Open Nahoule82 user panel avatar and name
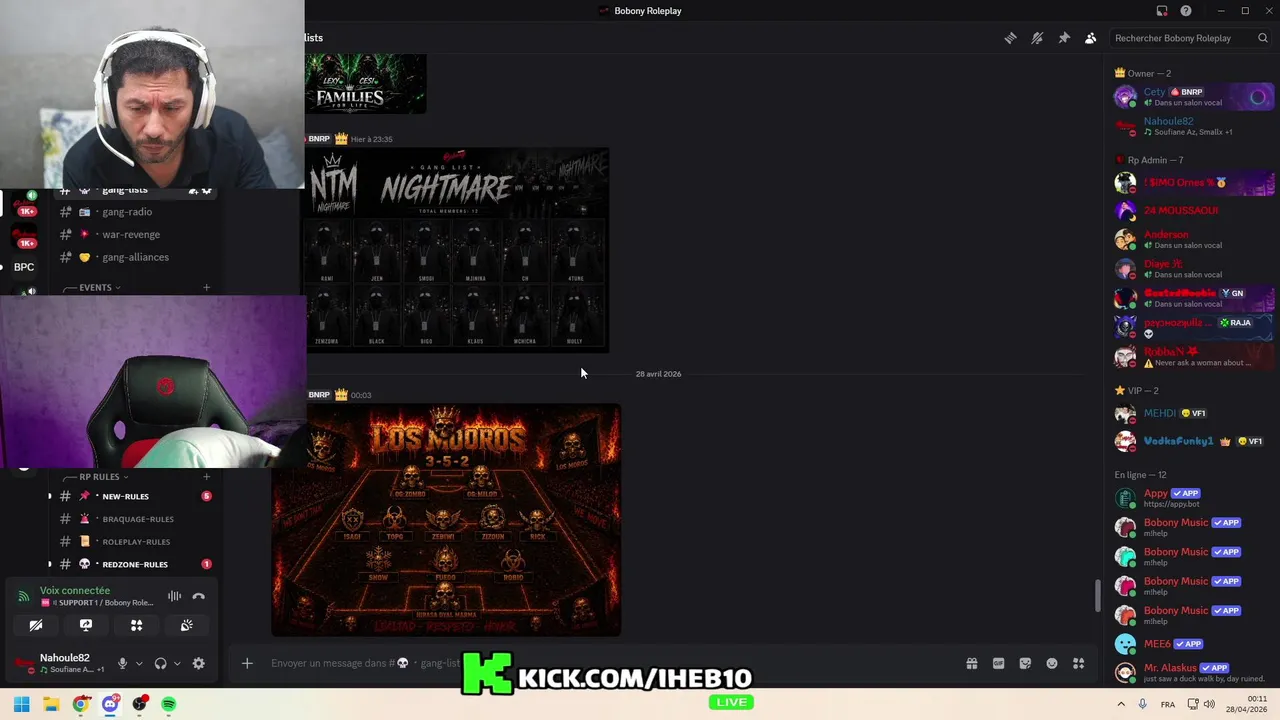 (62, 663)
